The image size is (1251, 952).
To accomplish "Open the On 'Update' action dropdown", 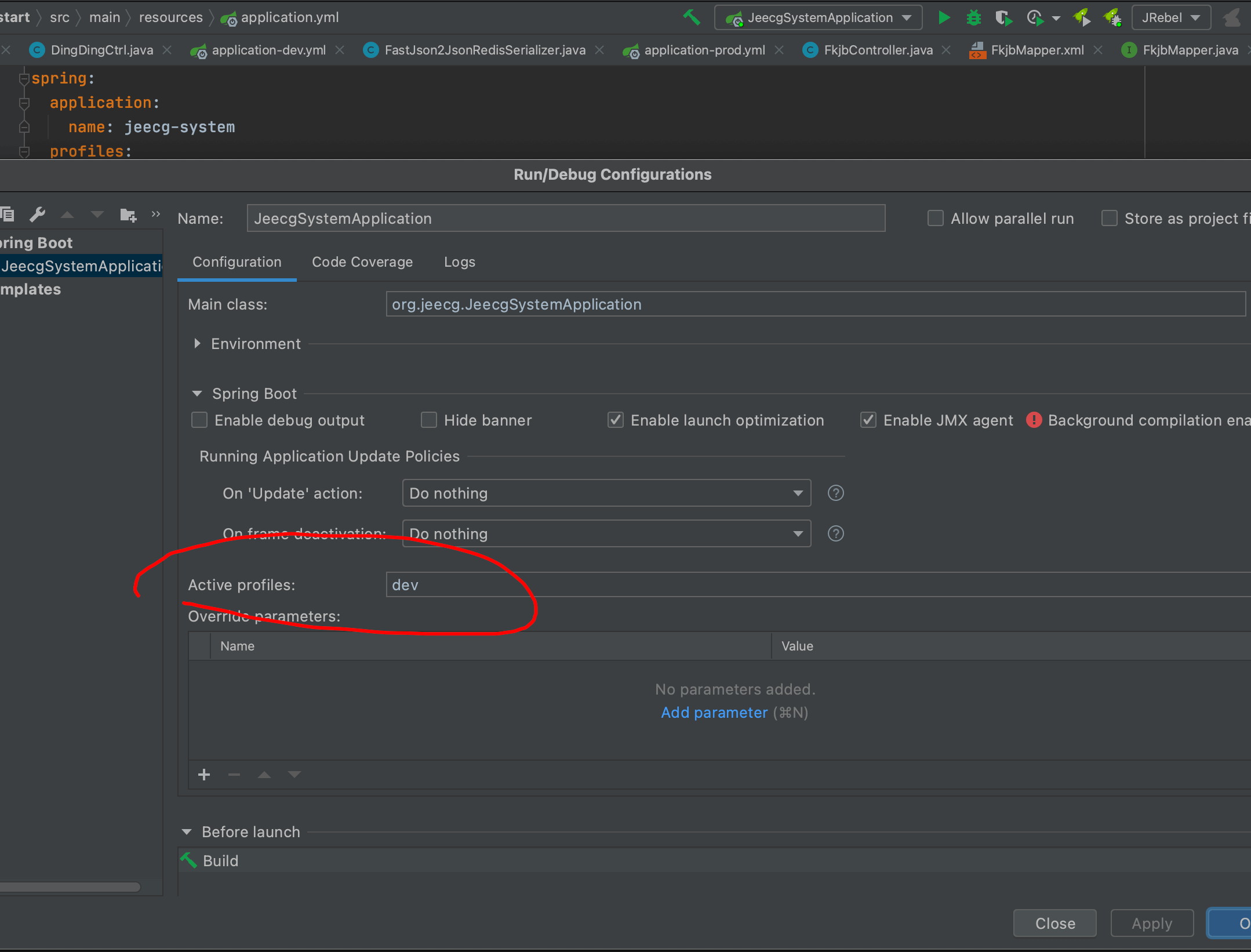I will click(606, 493).
